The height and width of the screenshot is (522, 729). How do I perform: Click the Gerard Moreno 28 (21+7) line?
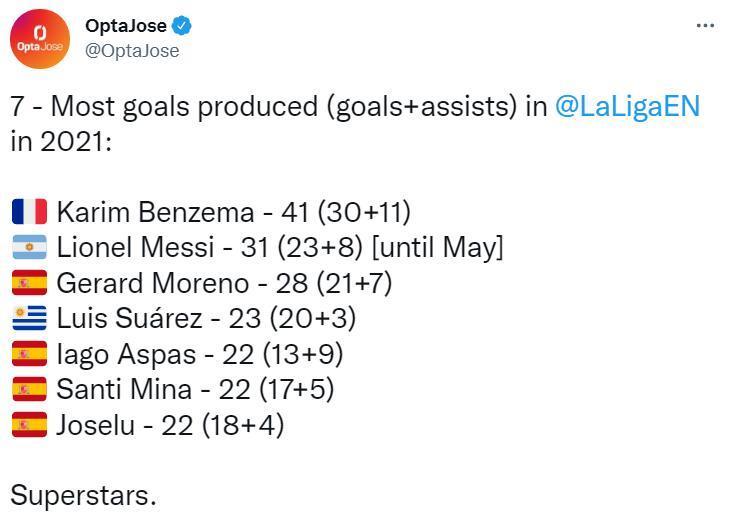(224, 283)
